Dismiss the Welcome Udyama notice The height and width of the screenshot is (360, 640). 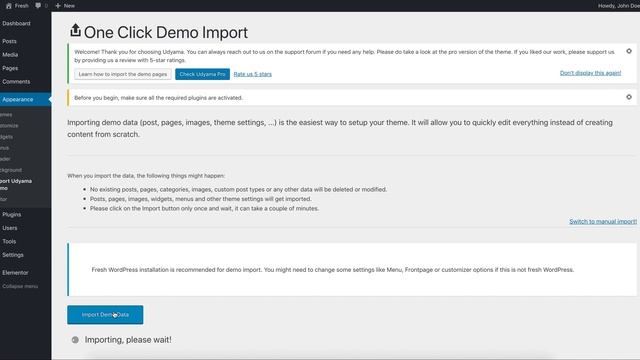pyautogui.click(x=629, y=51)
